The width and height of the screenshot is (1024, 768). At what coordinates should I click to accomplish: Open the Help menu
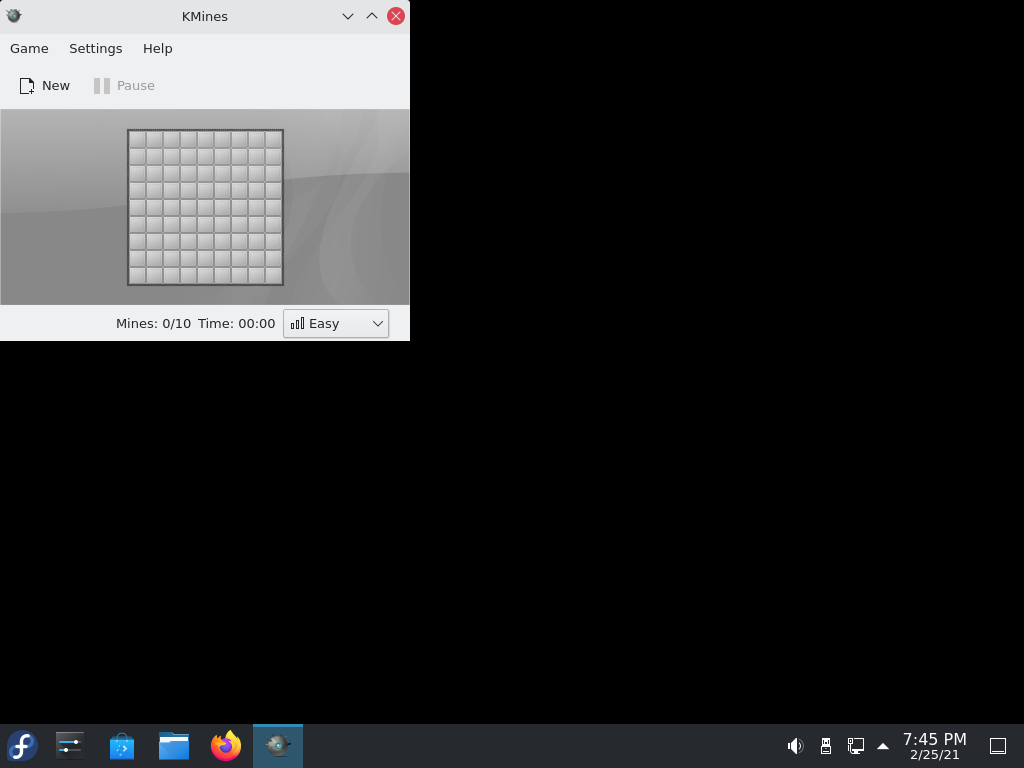pyautogui.click(x=158, y=49)
